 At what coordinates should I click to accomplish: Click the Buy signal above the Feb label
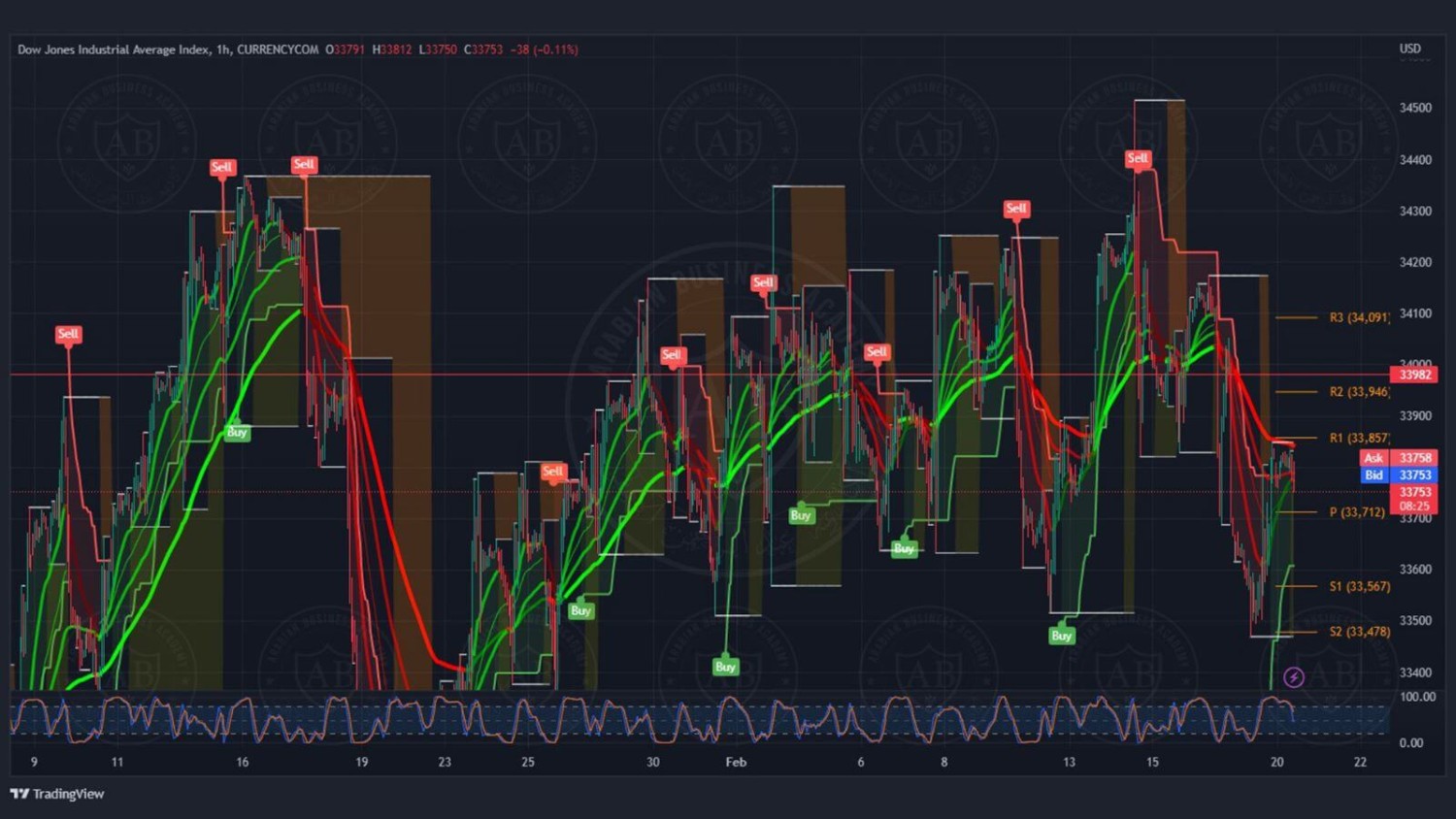[x=726, y=667]
